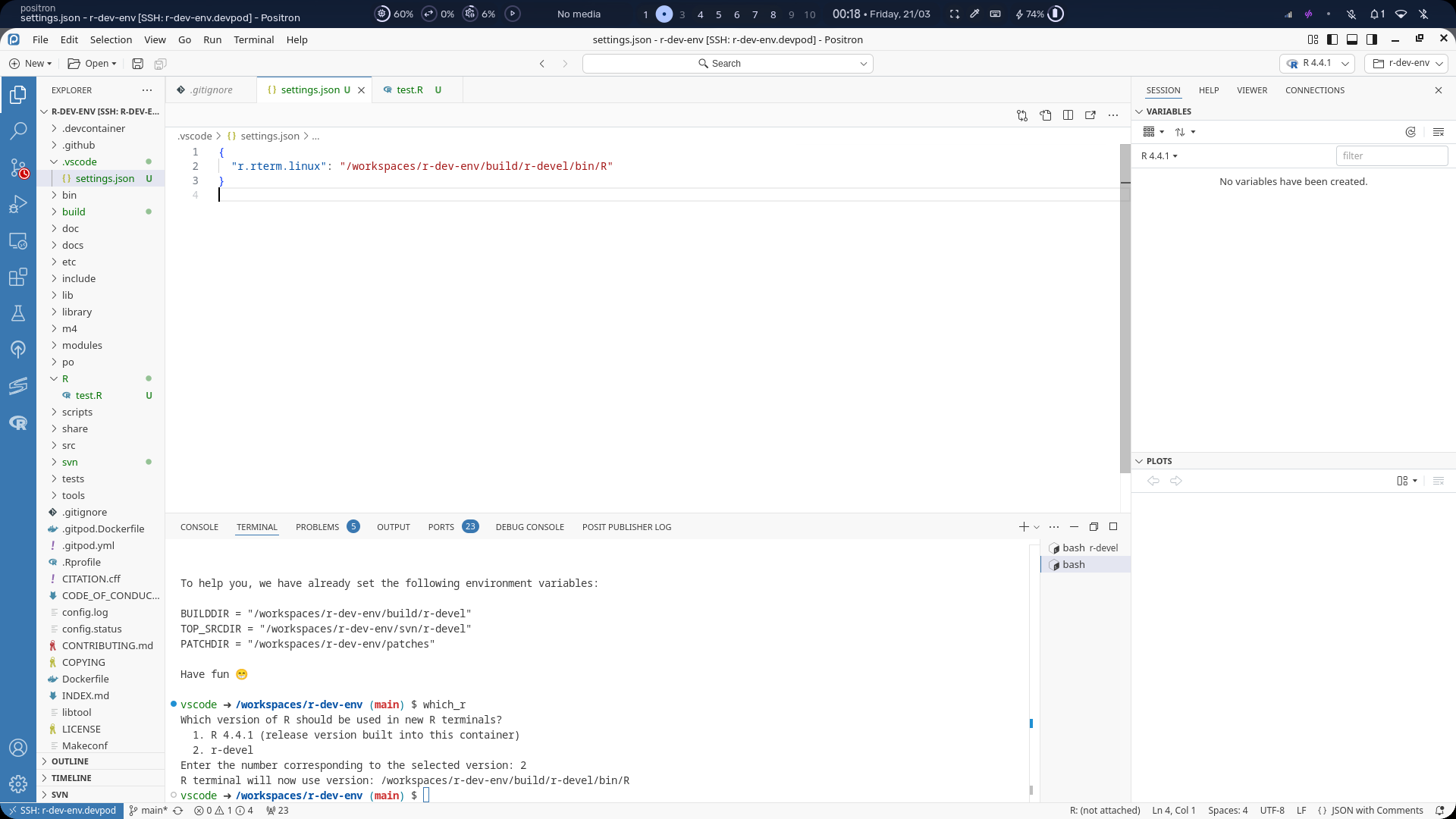Refresh the Variables pane
This screenshot has width=1456, height=819.
[x=1410, y=132]
